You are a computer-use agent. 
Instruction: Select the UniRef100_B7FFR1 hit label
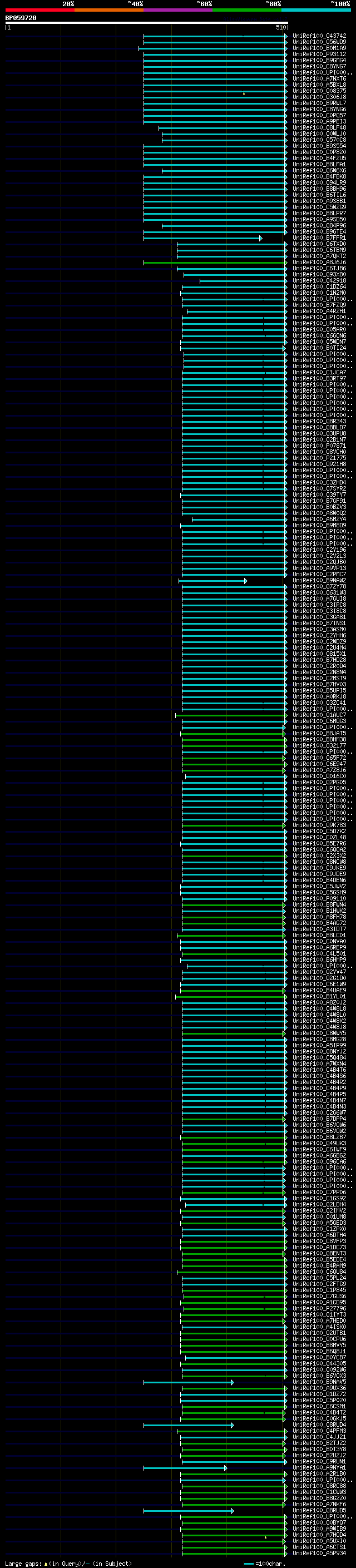click(319, 238)
